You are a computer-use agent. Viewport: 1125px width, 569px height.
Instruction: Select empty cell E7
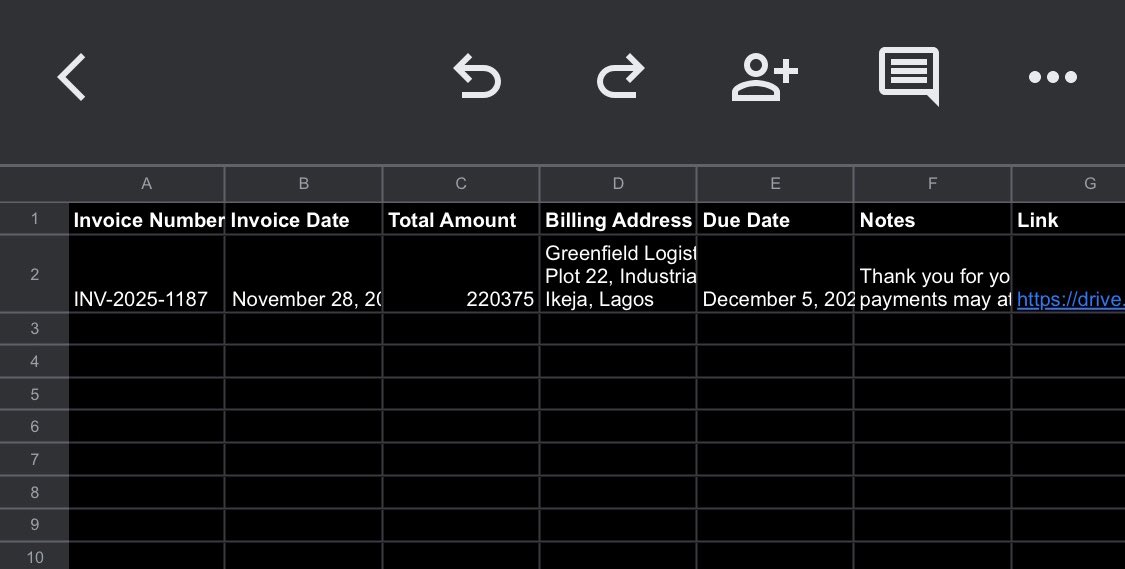tap(775, 460)
